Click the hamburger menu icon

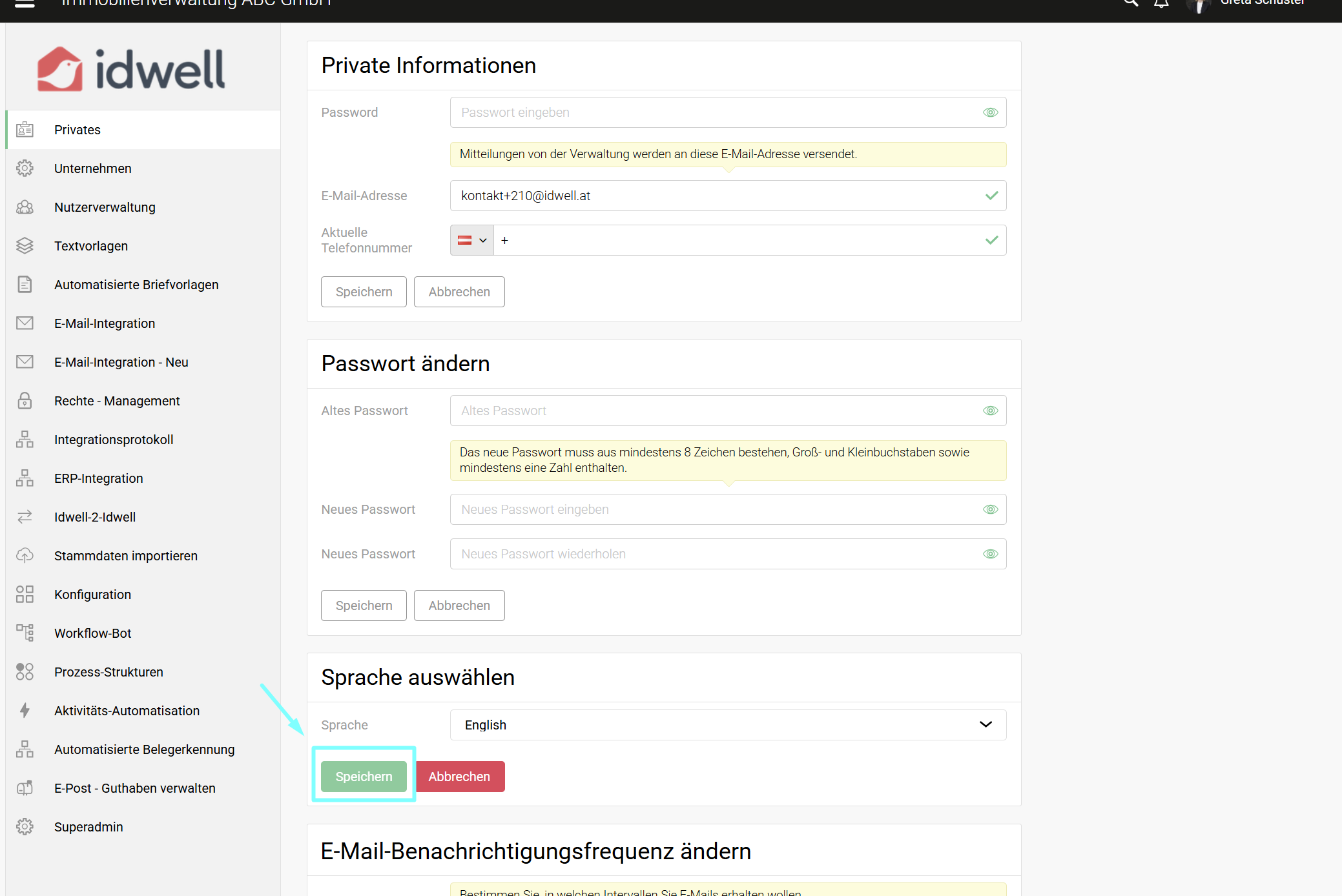(x=25, y=4)
